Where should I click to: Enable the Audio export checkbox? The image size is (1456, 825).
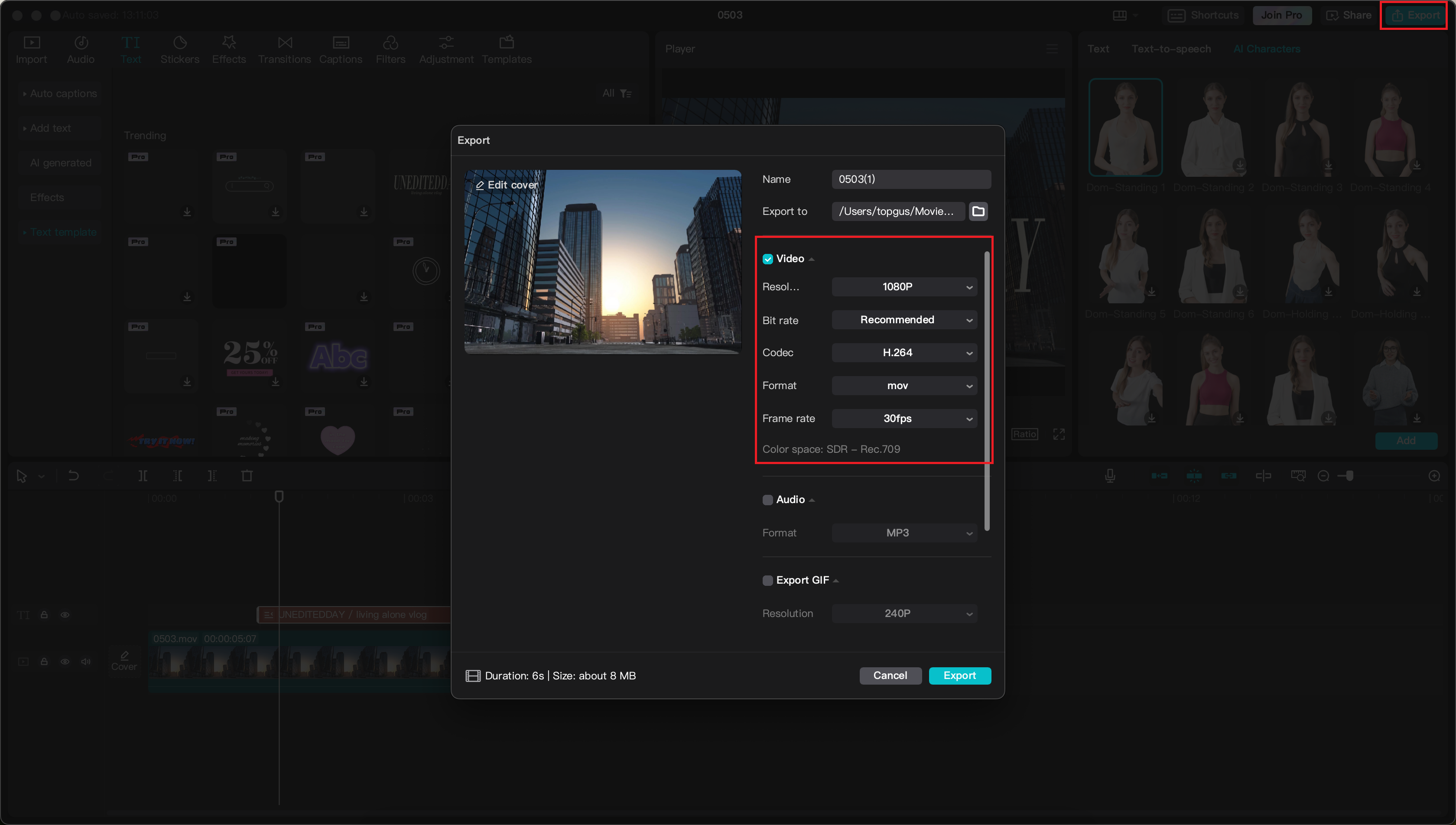(768, 500)
